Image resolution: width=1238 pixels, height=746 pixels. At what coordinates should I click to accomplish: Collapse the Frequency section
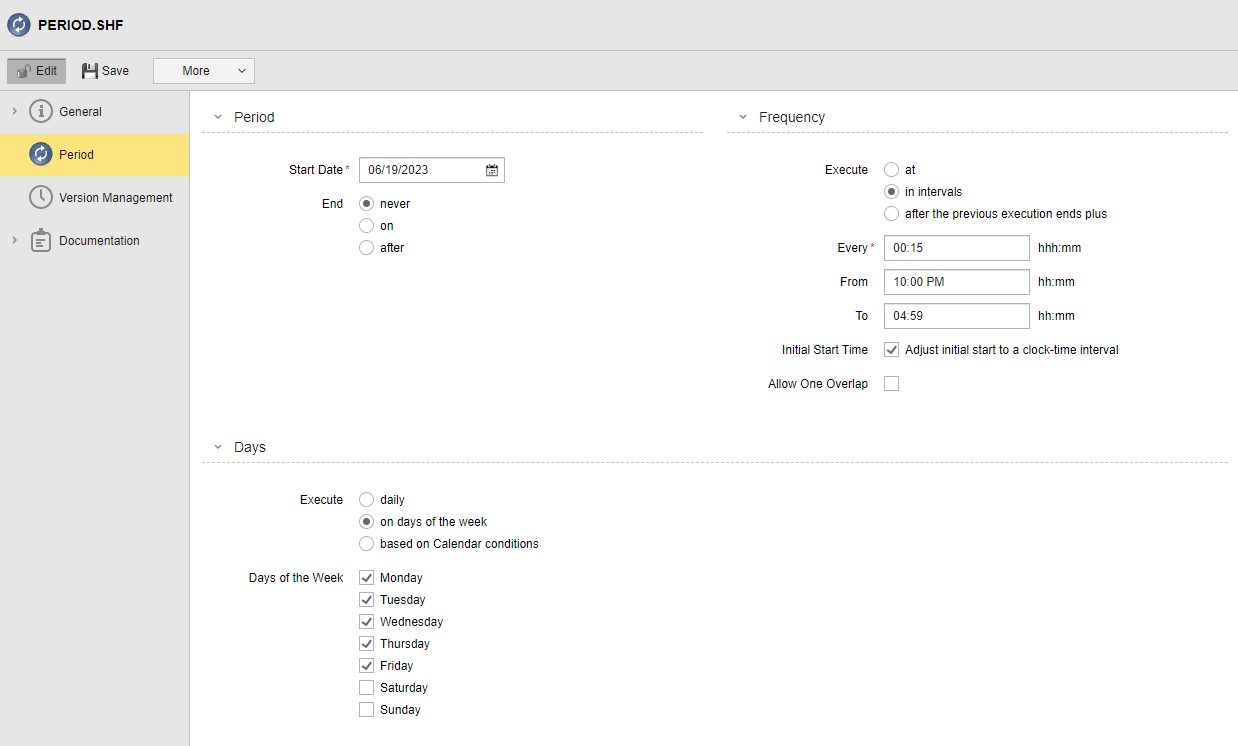tap(742, 117)
